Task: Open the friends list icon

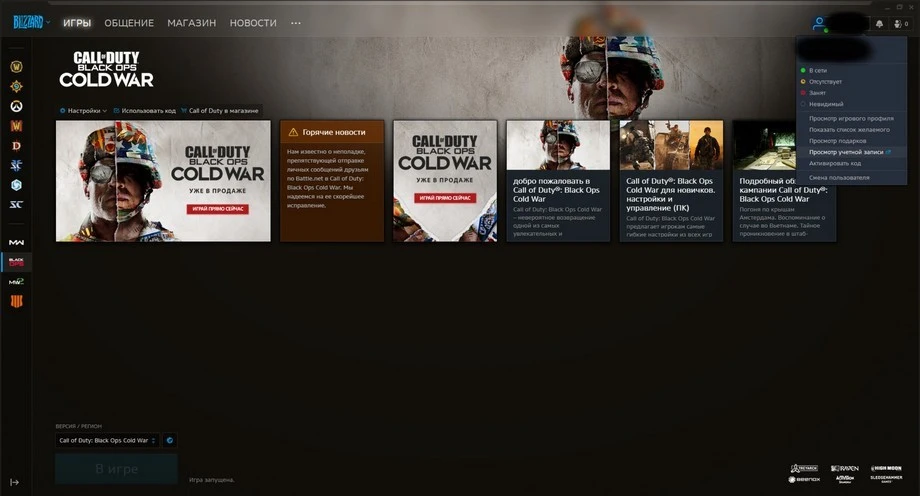Action: point(898,23)
